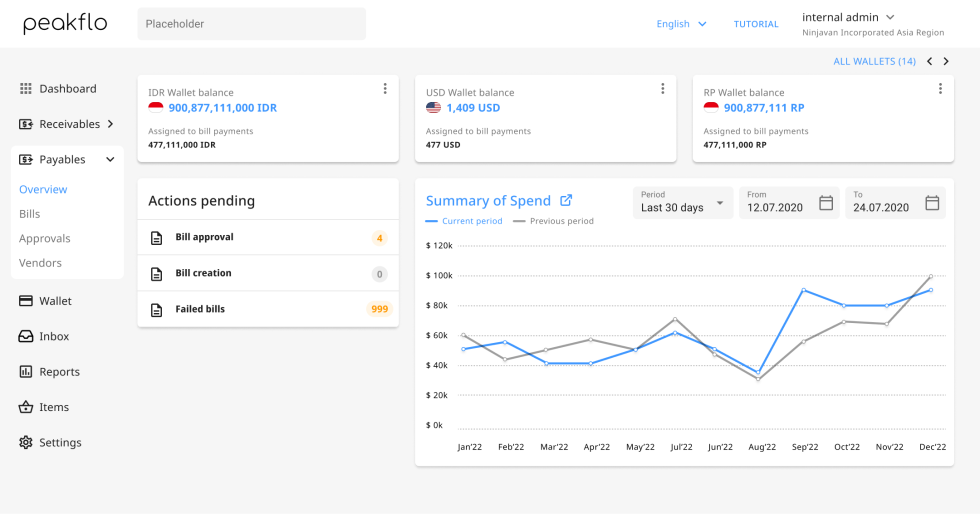
Task: Open Settings from the sidebar
Action: coord(60,442)
